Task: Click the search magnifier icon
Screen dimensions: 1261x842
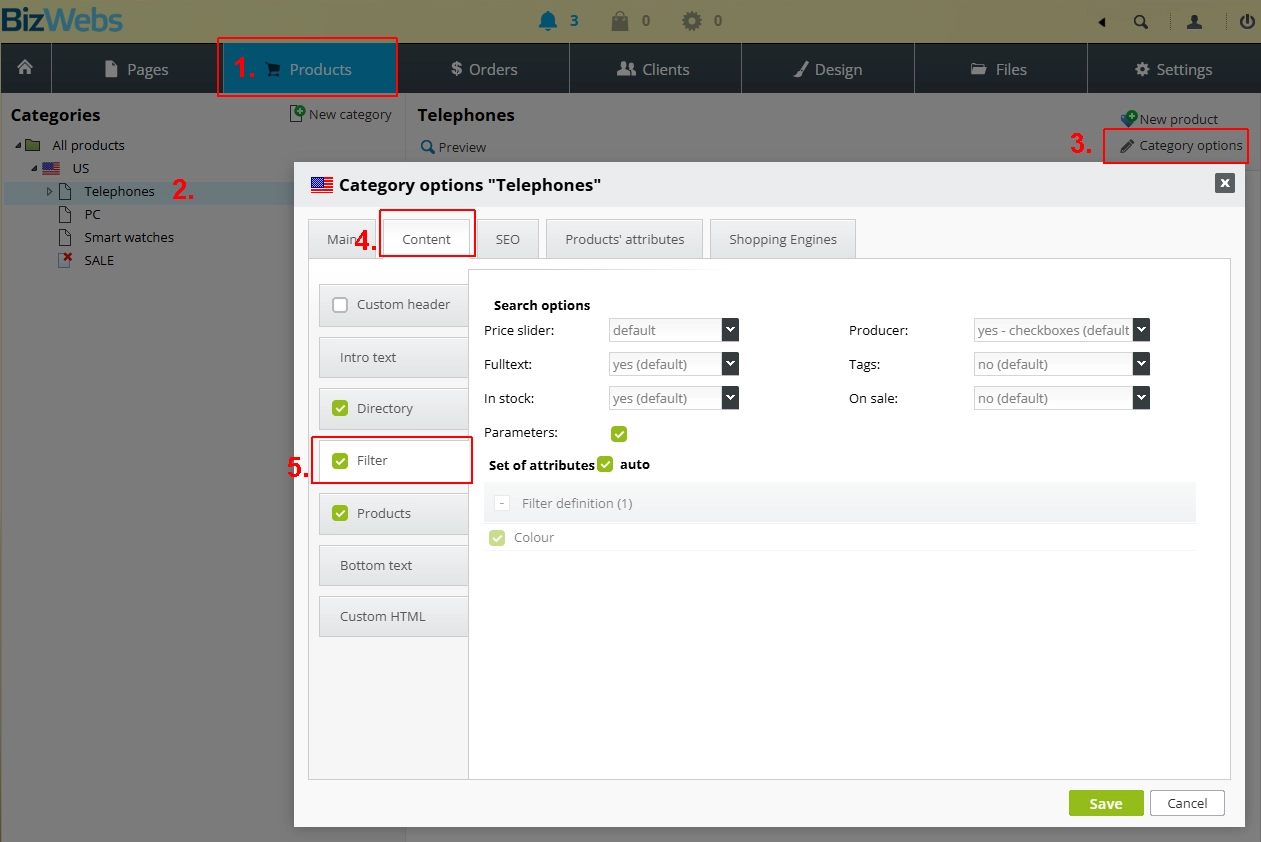Action: (x=1141, y=22)
